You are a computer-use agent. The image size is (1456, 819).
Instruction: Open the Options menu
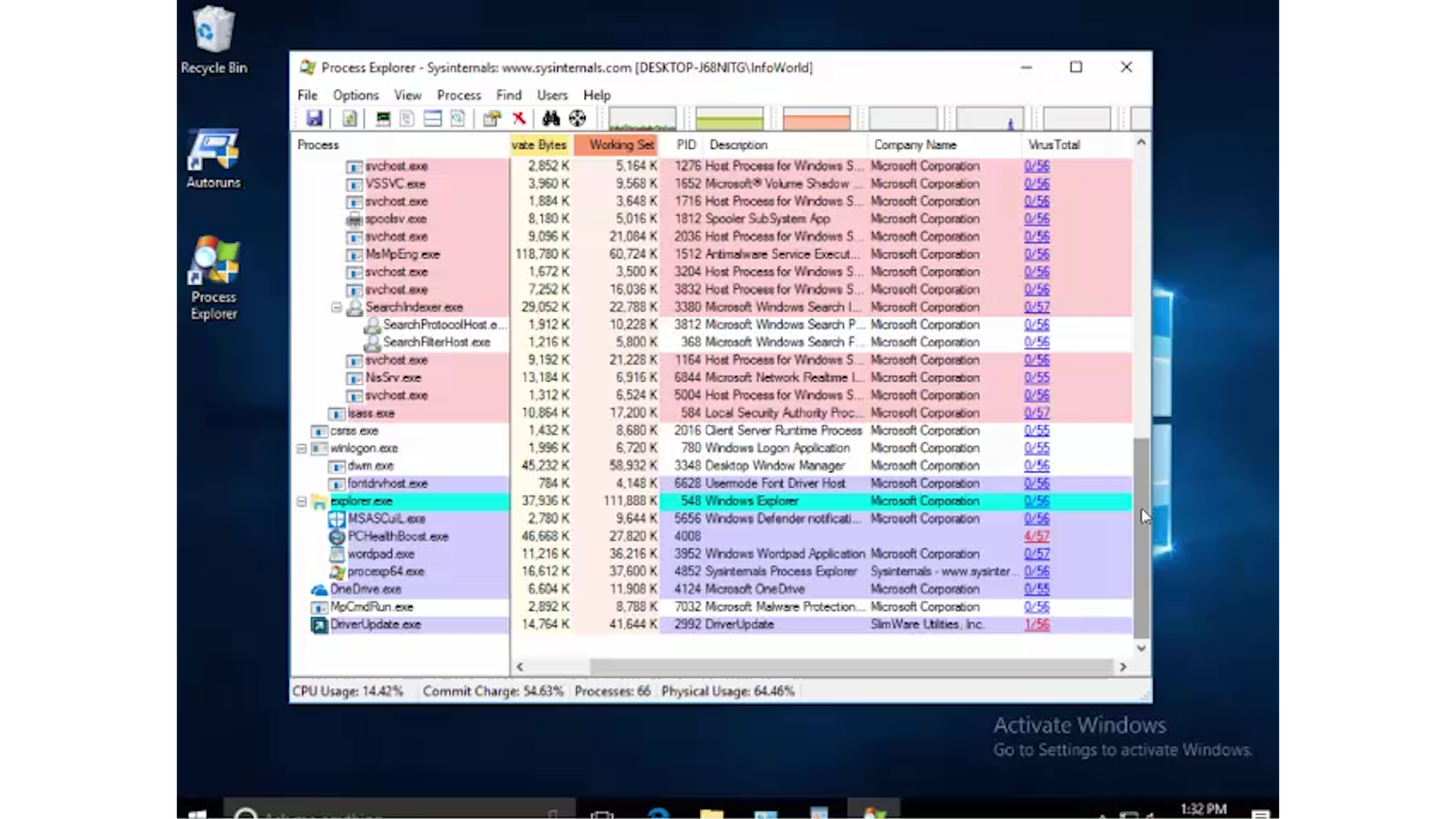[x=356, y=95]
